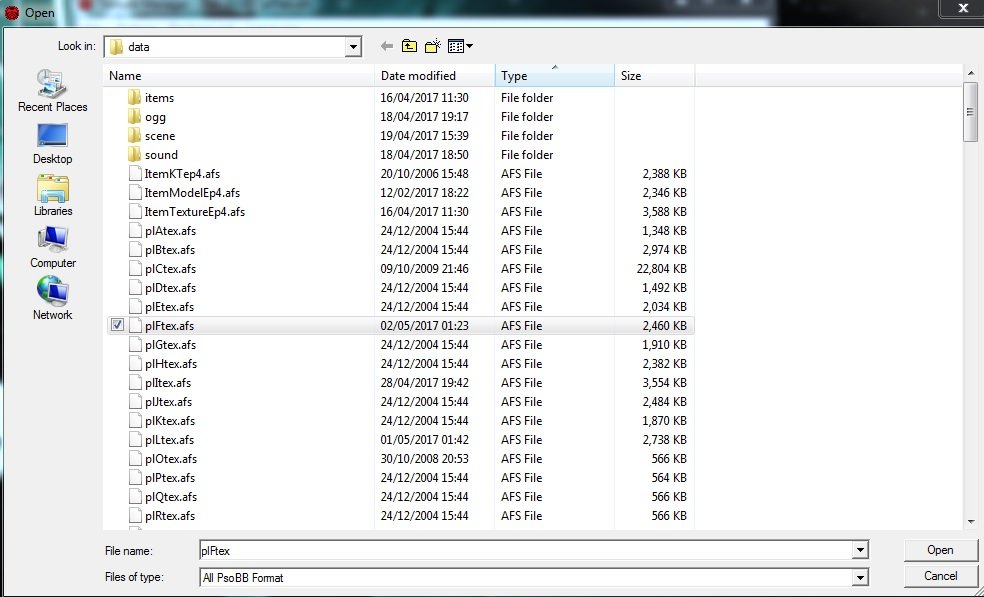Click date 28/04/2017 19:42
Viewport: 984px width, 597px height.
coord(424,382)
